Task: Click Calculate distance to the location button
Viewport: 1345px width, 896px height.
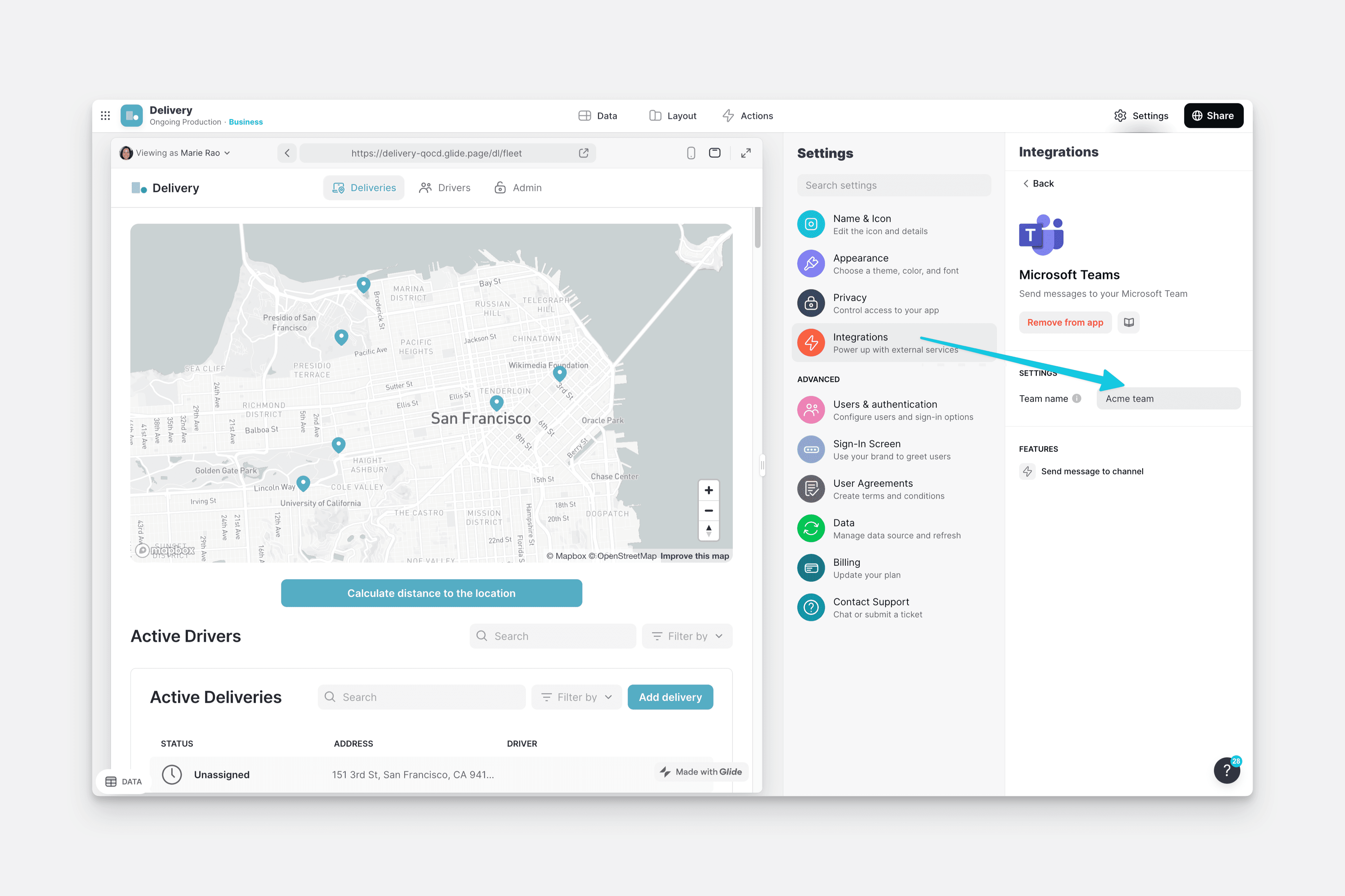Action: (432, 593)
